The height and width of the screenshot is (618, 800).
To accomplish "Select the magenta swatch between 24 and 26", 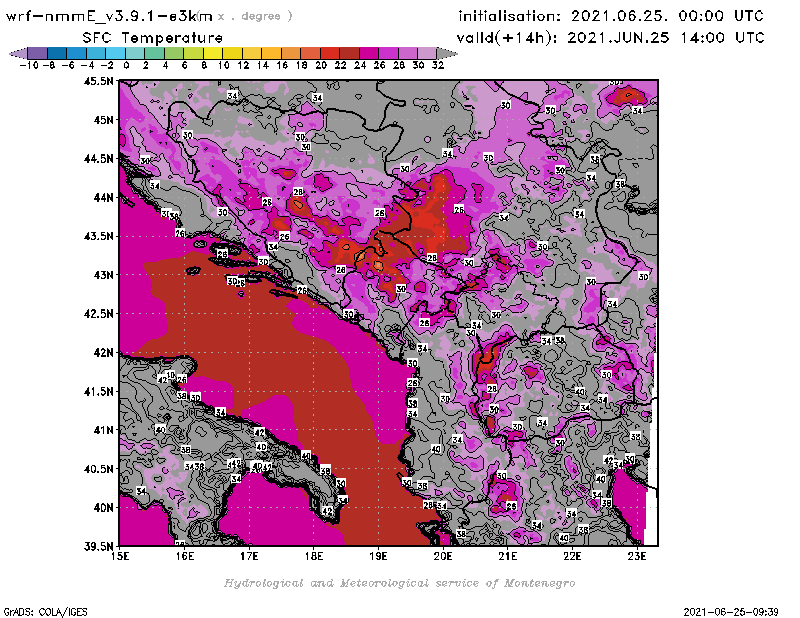I will pyautogui.click(x=368, y=53).
